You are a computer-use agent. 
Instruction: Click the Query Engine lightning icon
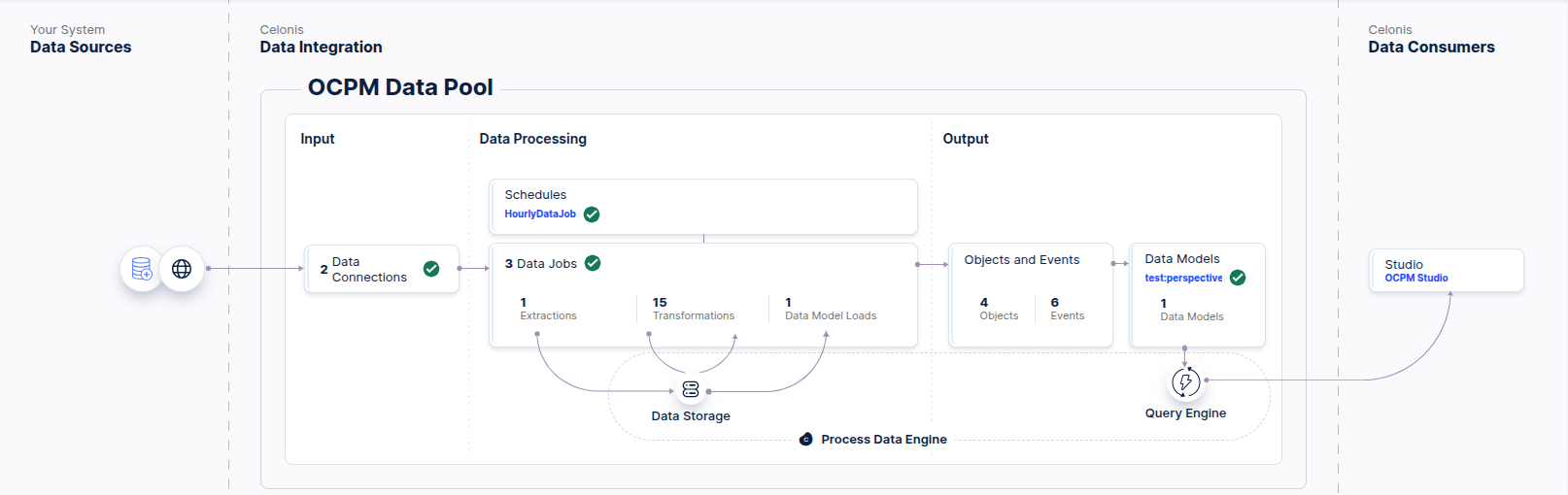[1185, 381]
